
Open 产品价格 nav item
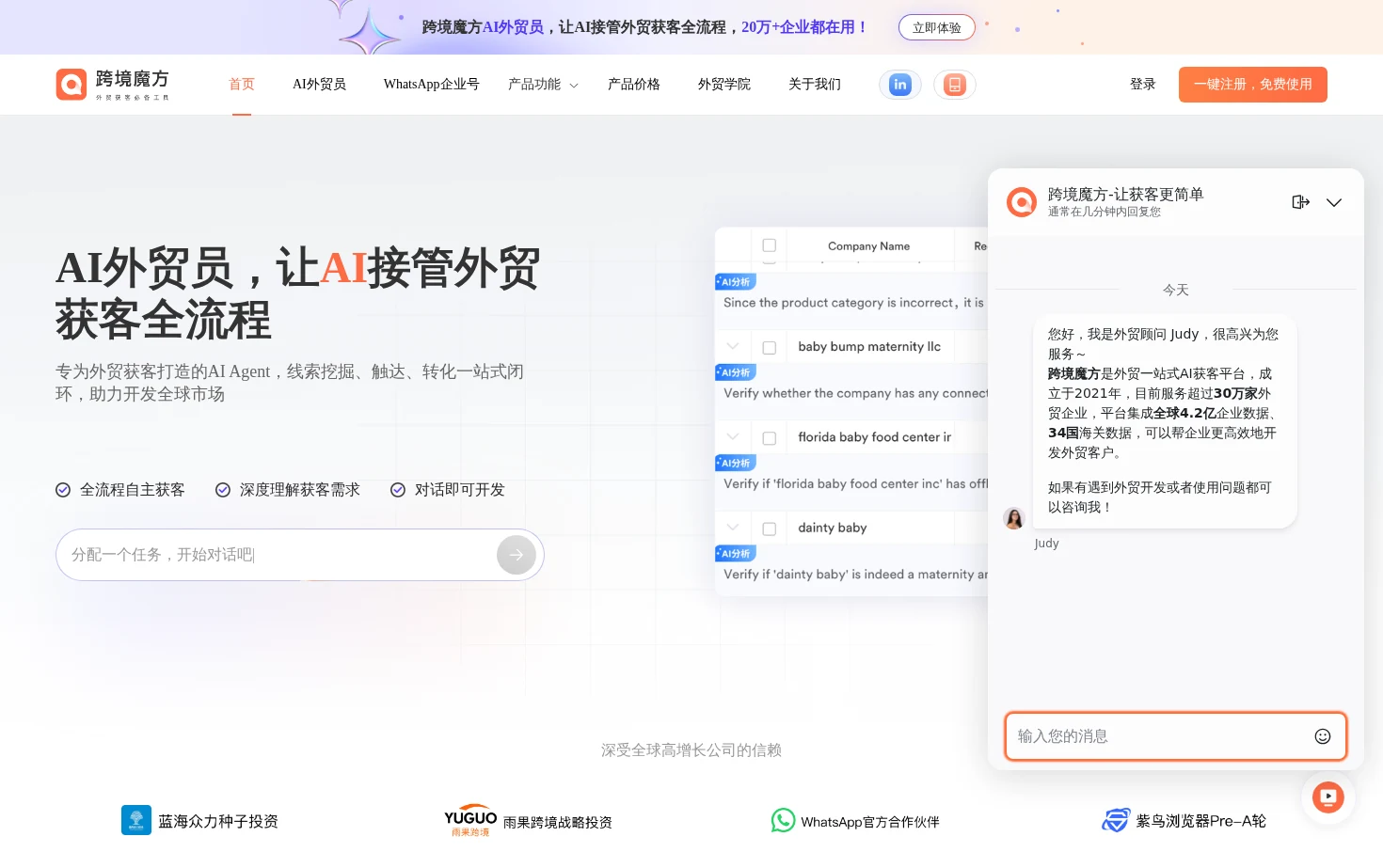coord(634,85)
